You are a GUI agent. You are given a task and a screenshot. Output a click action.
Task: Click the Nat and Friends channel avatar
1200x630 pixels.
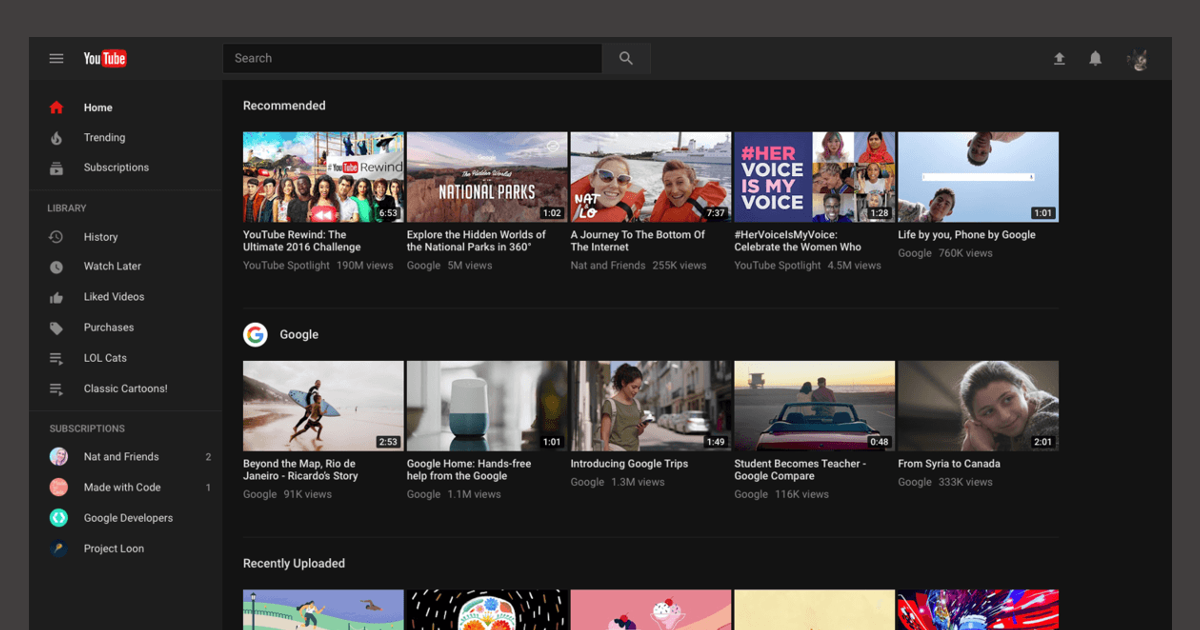59,457
